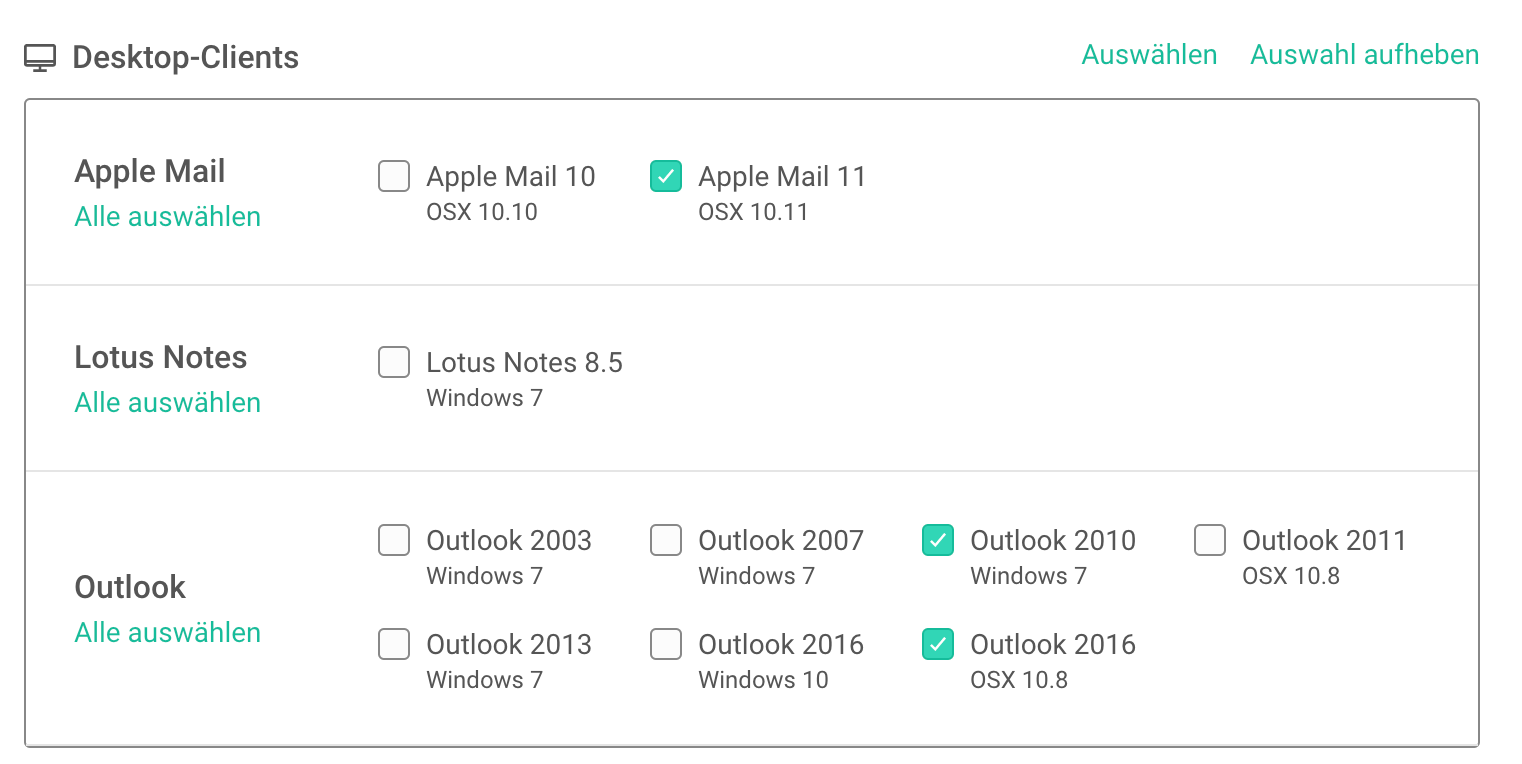Uncheck Outlook 2016 OSX 10.8 checkbox

(938, 644)
